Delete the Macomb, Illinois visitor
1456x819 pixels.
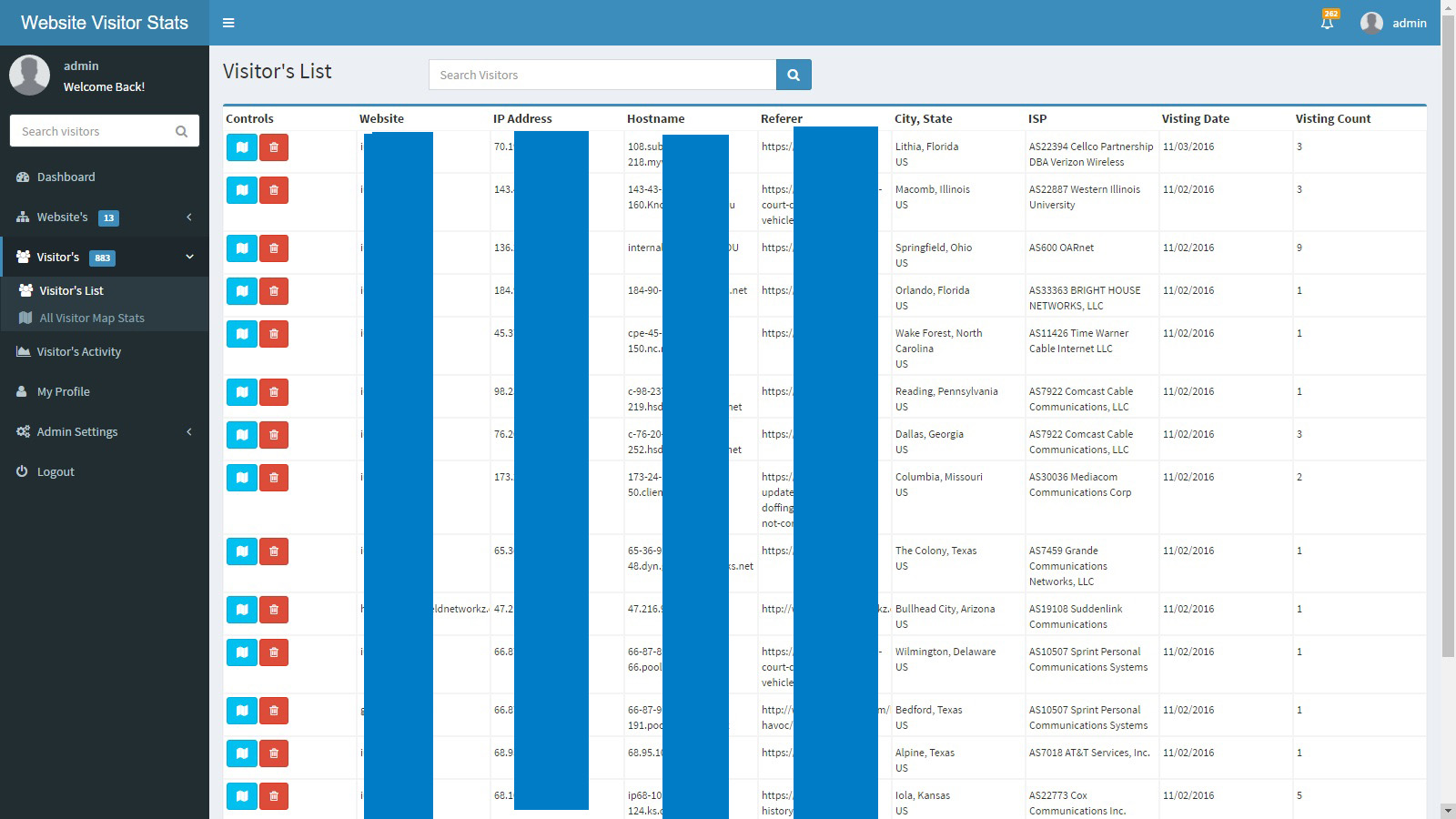(x=274, y=189)
